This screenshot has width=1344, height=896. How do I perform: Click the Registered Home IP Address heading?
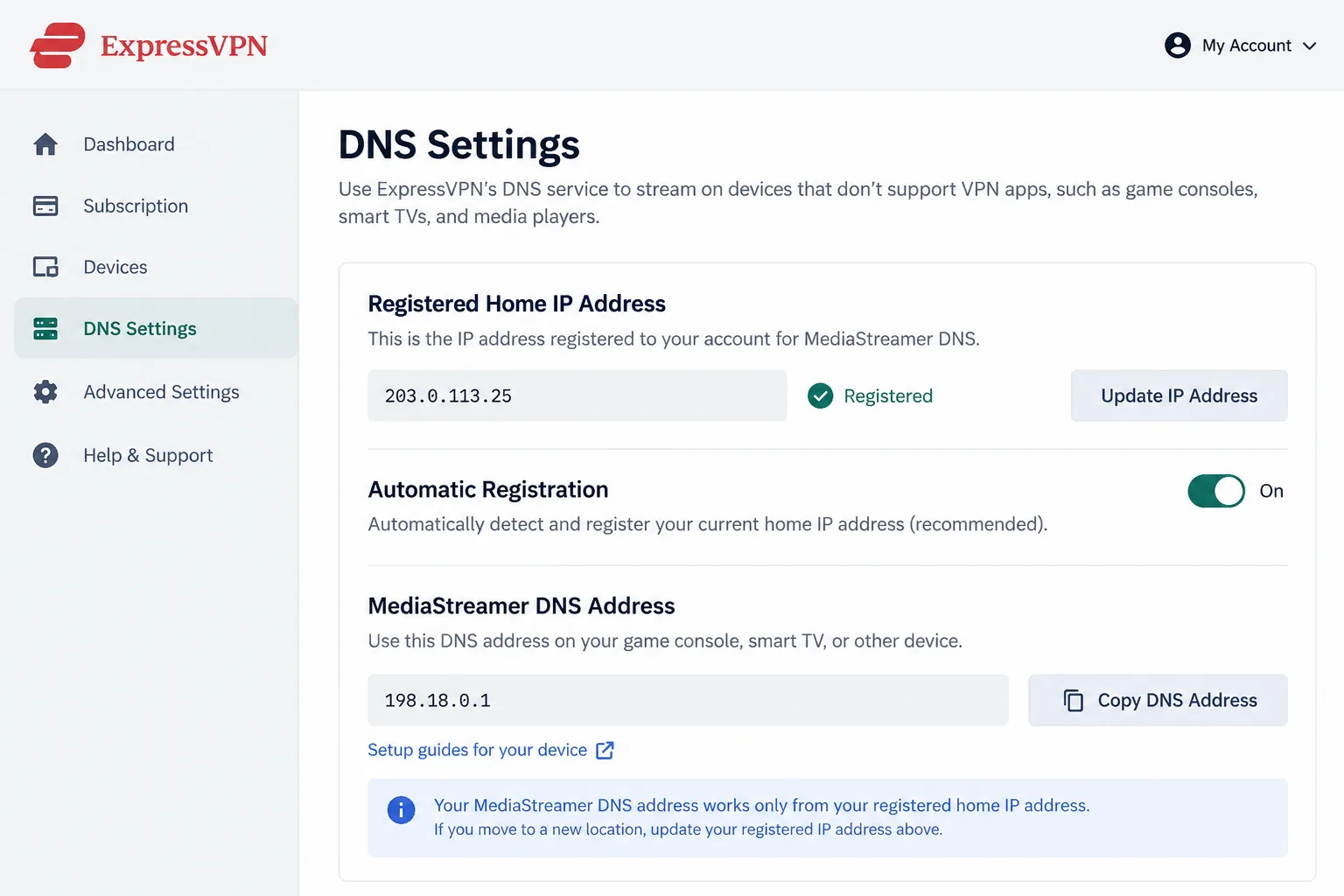[516, 304]
